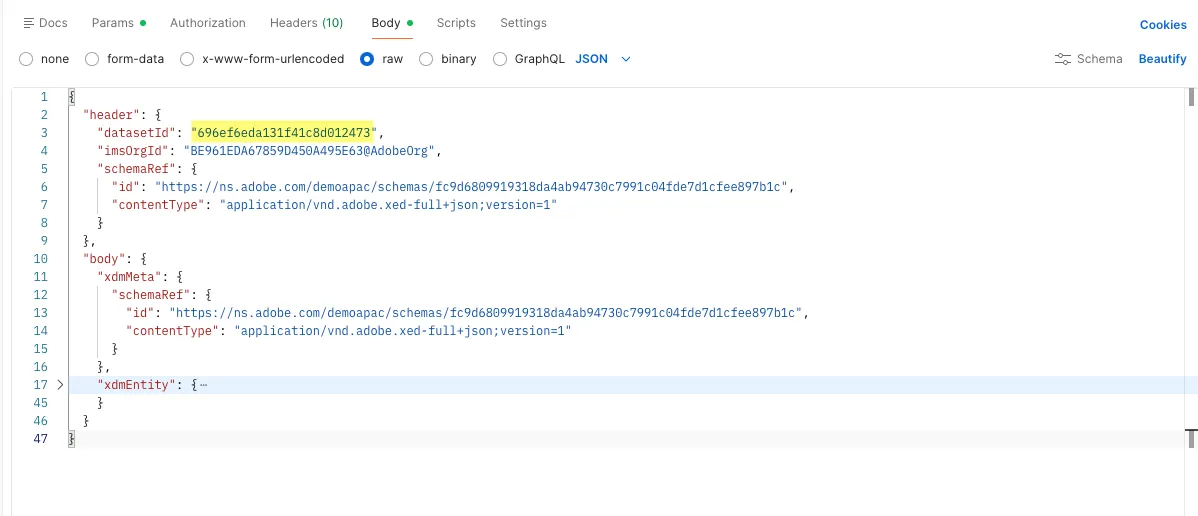Click line number 1 in the gutter
The height and width of the screenshot is (516, 1198).
click(44, 97)
